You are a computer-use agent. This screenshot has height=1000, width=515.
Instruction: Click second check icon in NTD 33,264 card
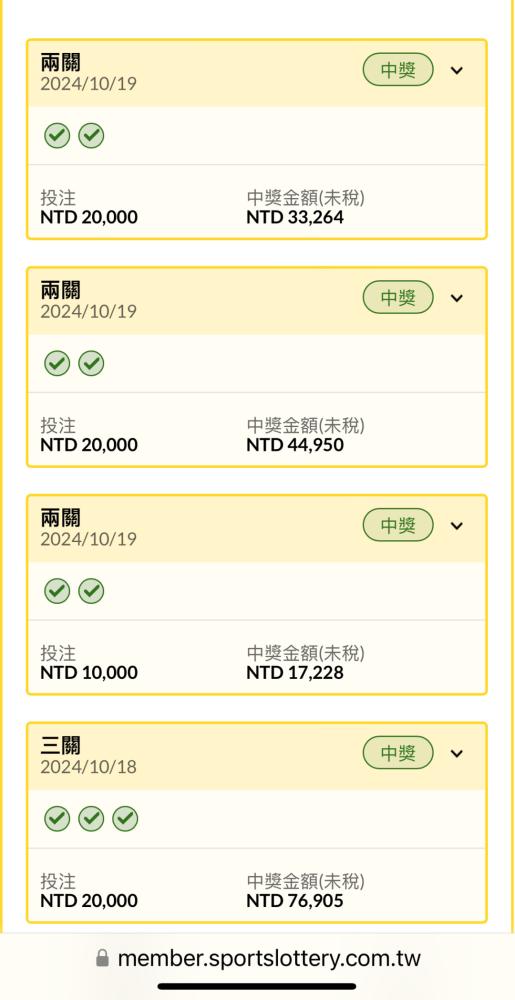pyautogui.click(x=91, y=136)
